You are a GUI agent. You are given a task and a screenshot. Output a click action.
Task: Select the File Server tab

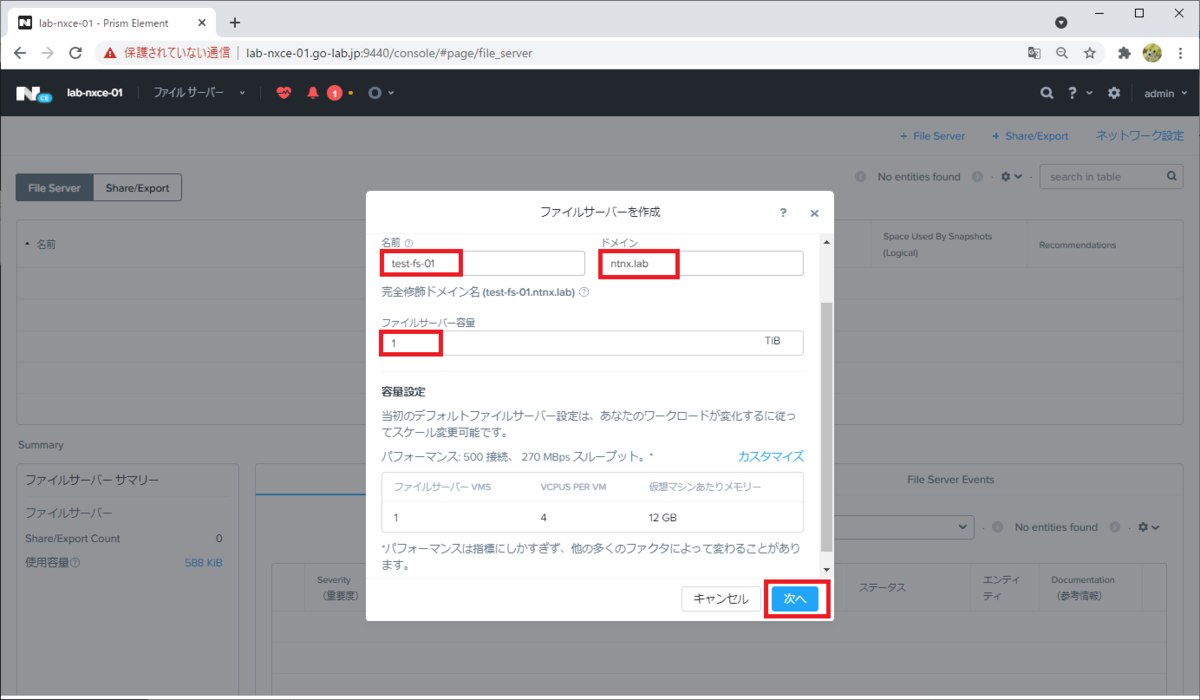(x=54, y=187)
